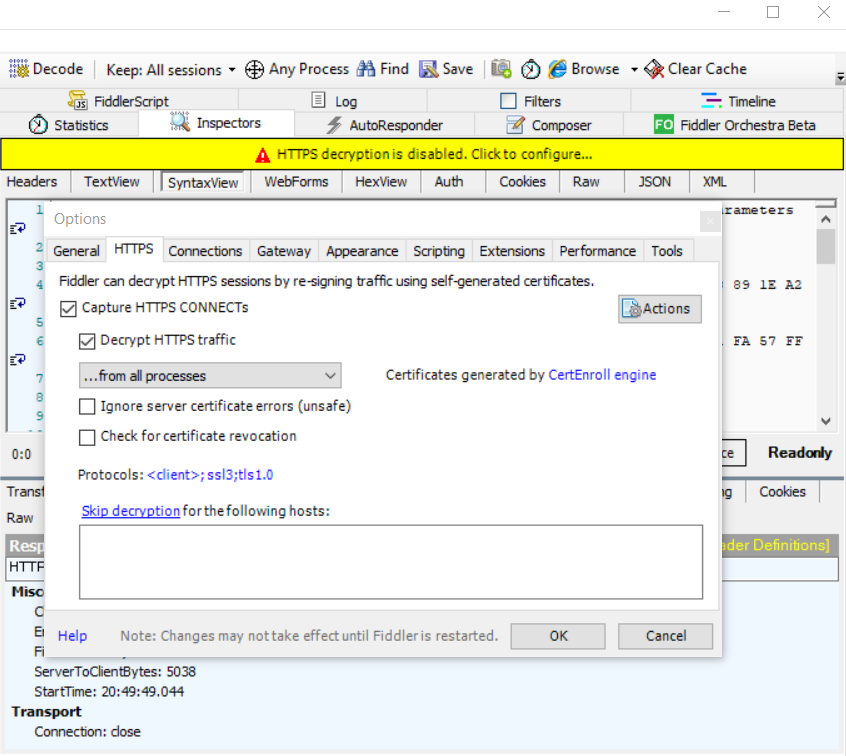Viewport: 846px width, 756px height.
Task: Click the Save toolbar icon
Action: click(428, 69)
